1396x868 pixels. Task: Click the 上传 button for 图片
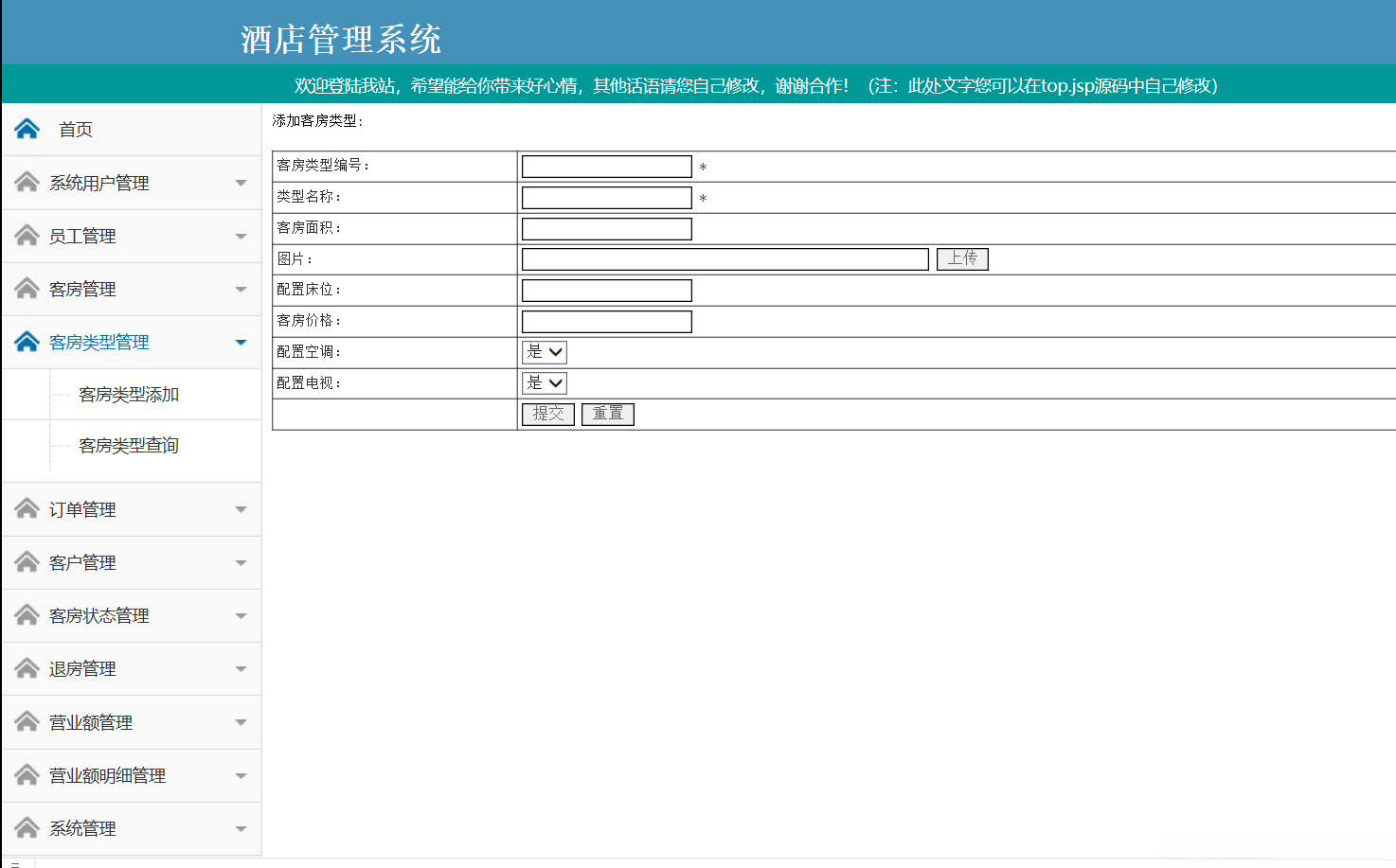pyautogui.click(x=961, y=258)
